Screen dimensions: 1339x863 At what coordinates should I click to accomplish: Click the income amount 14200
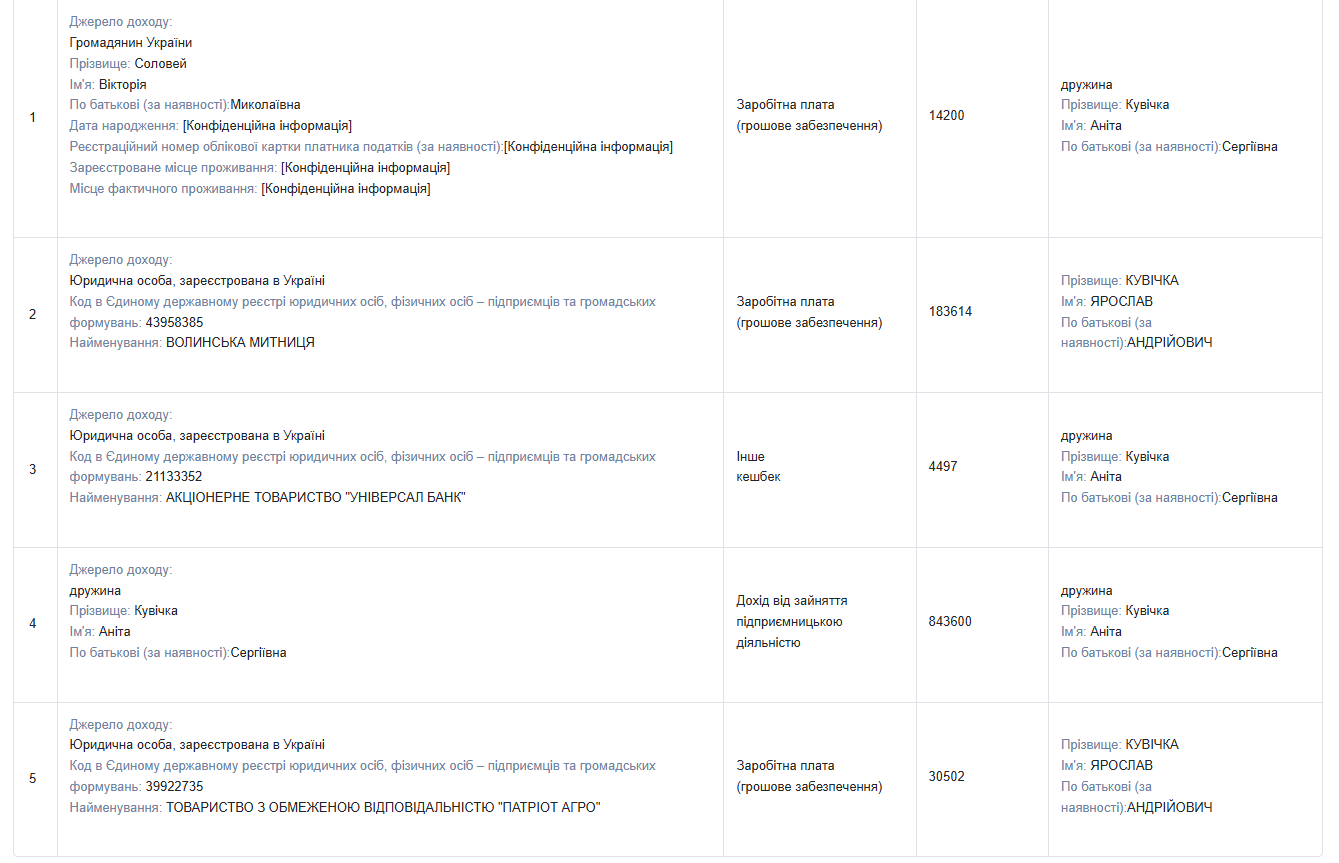[946, 116]
